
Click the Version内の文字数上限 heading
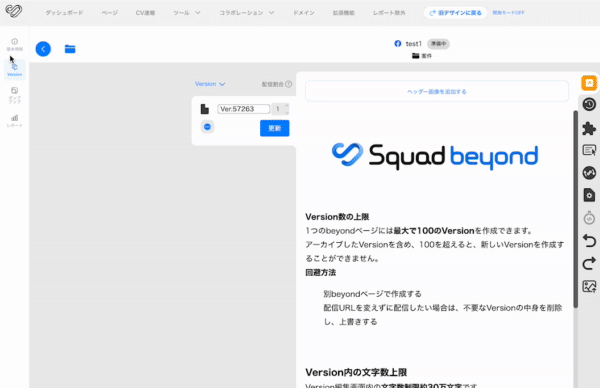coord(356,372)
